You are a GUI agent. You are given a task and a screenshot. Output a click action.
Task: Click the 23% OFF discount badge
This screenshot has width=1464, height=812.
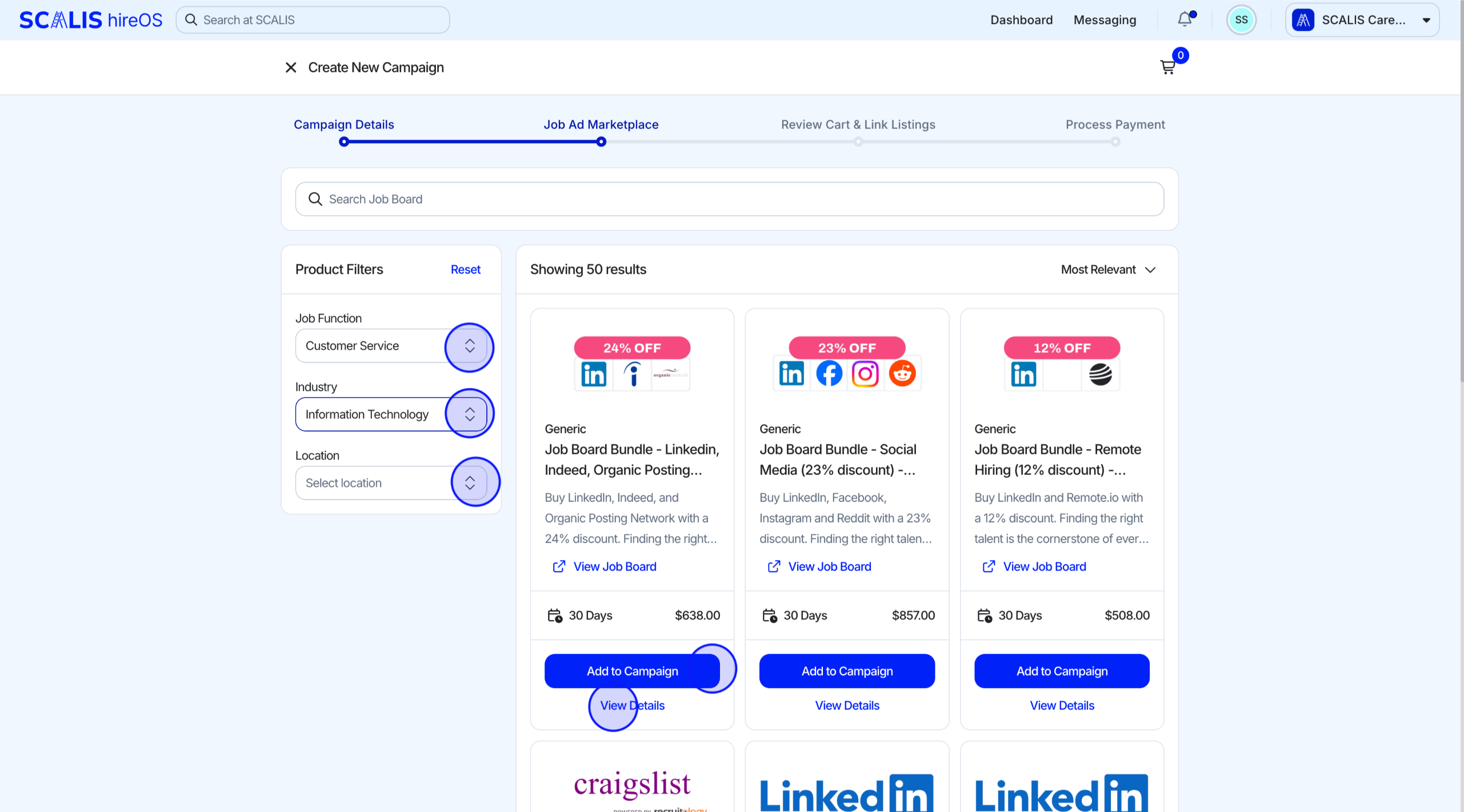(x=847, y=348)
